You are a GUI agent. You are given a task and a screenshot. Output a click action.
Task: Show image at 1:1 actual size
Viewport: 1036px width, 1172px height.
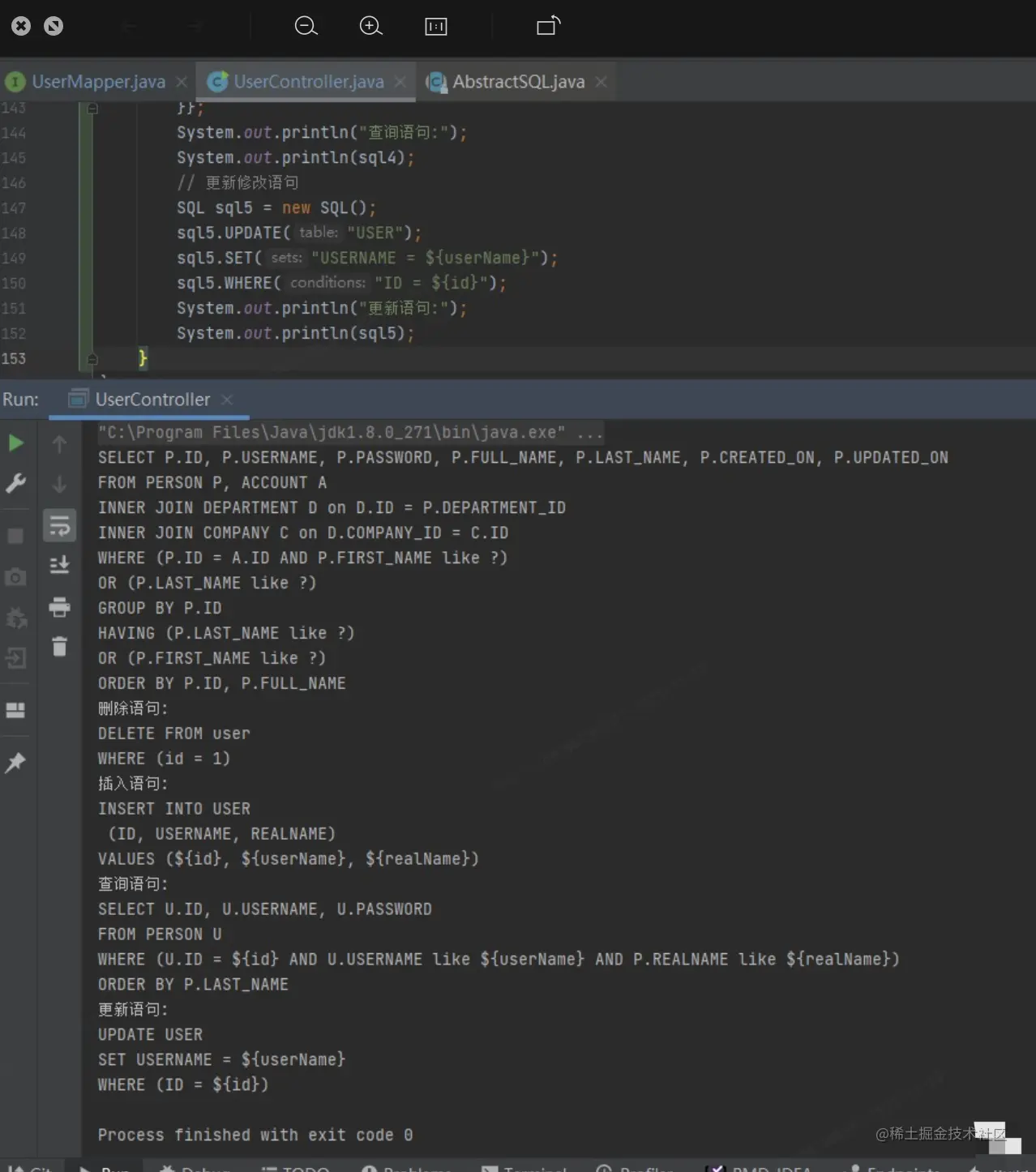point(436,27)
